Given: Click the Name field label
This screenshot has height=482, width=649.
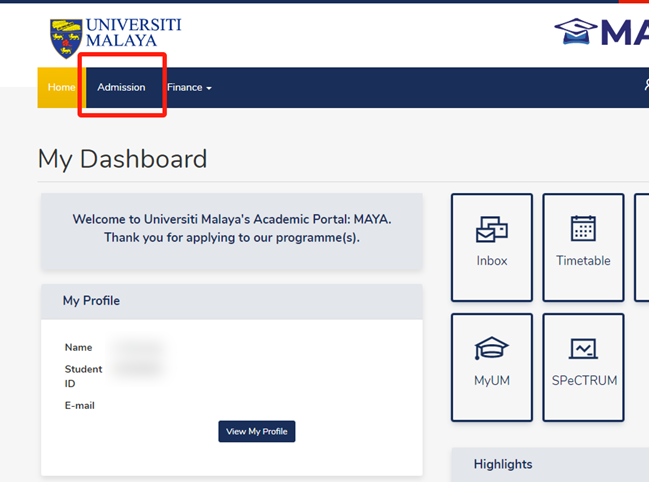Looking at the screenshot, I should 78,348.
